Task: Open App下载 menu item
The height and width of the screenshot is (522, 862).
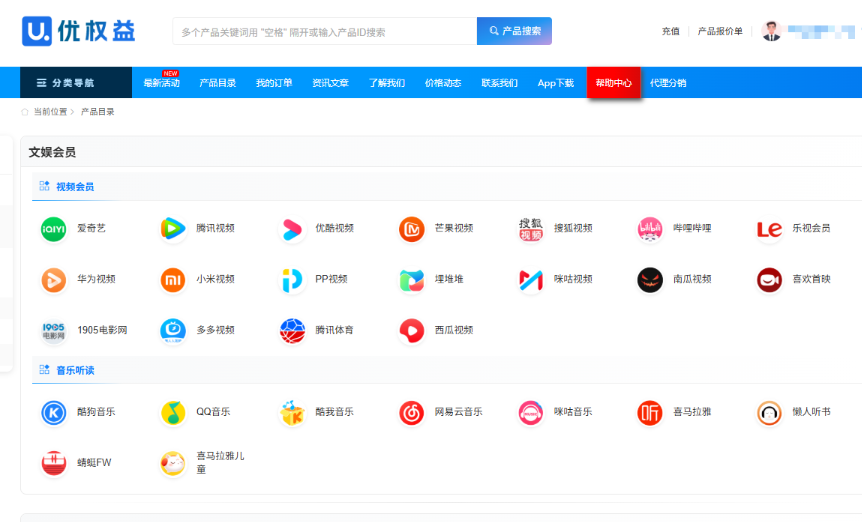Action: tap(556, 83)
